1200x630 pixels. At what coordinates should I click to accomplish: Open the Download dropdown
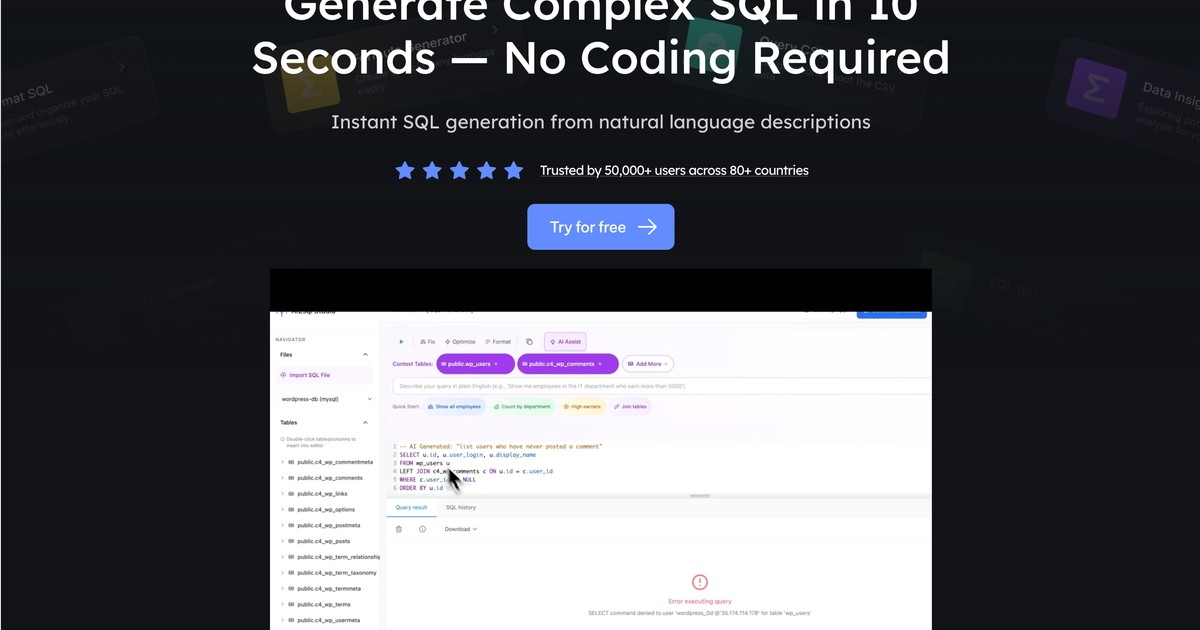461,529
